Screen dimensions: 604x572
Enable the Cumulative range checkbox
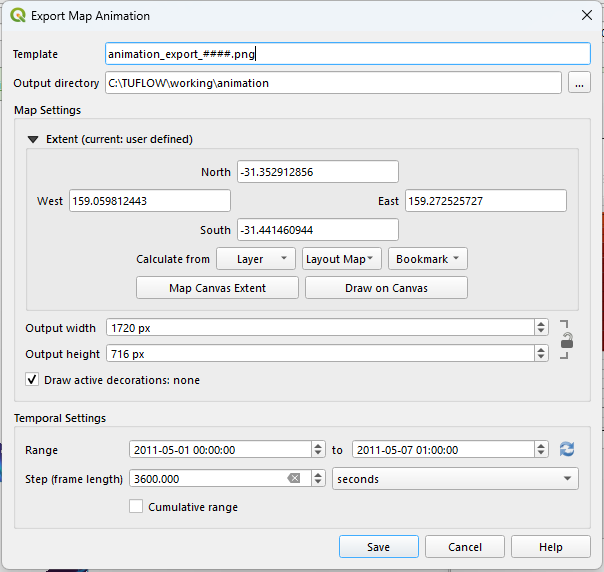click(137, 507)
